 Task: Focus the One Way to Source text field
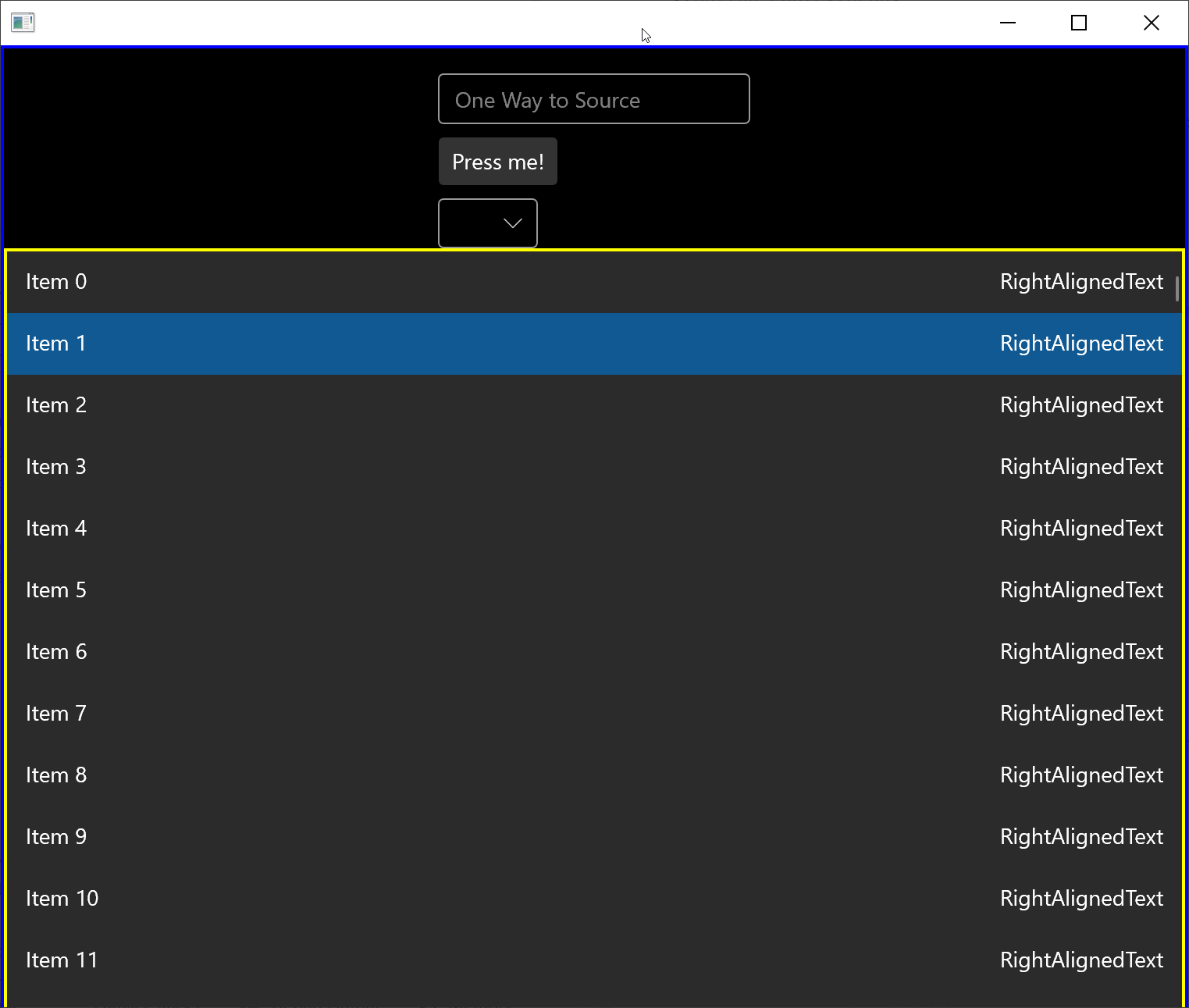[593, 99]
